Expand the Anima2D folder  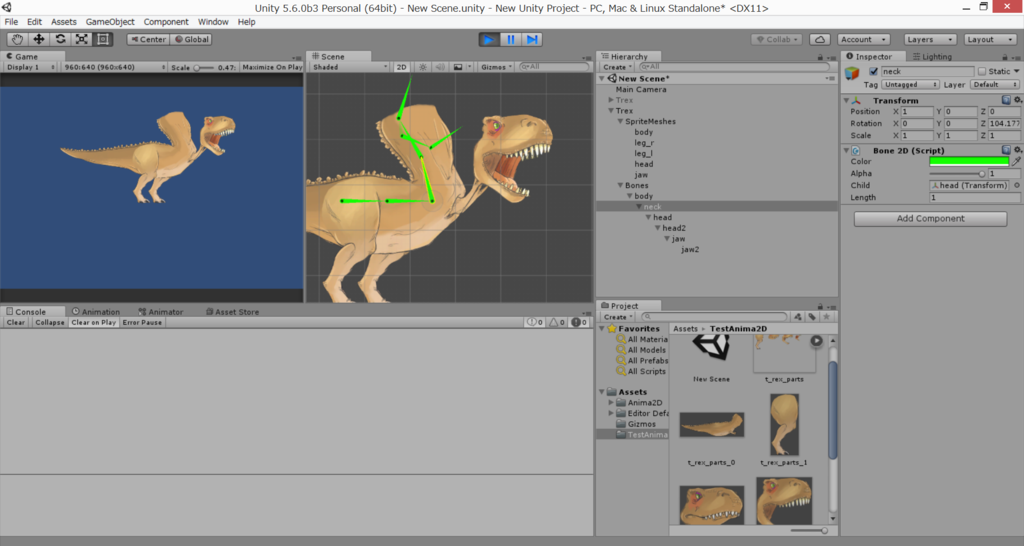[x=611, y=403]
